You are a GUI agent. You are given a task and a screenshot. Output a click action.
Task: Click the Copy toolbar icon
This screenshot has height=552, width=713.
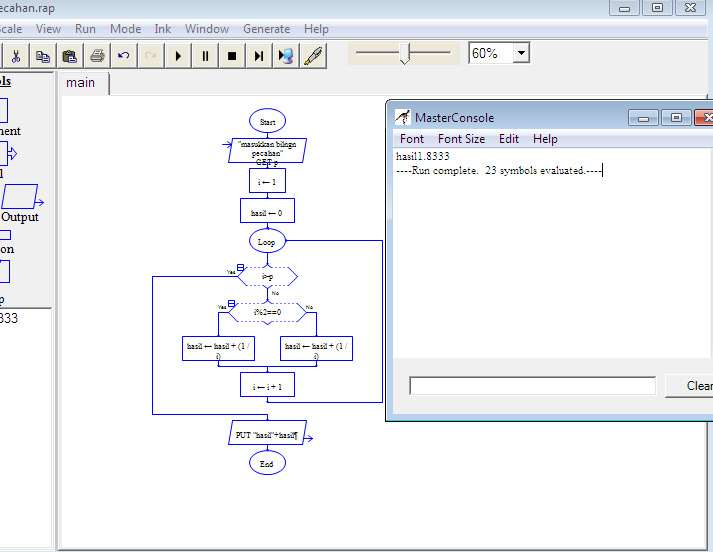43,56
